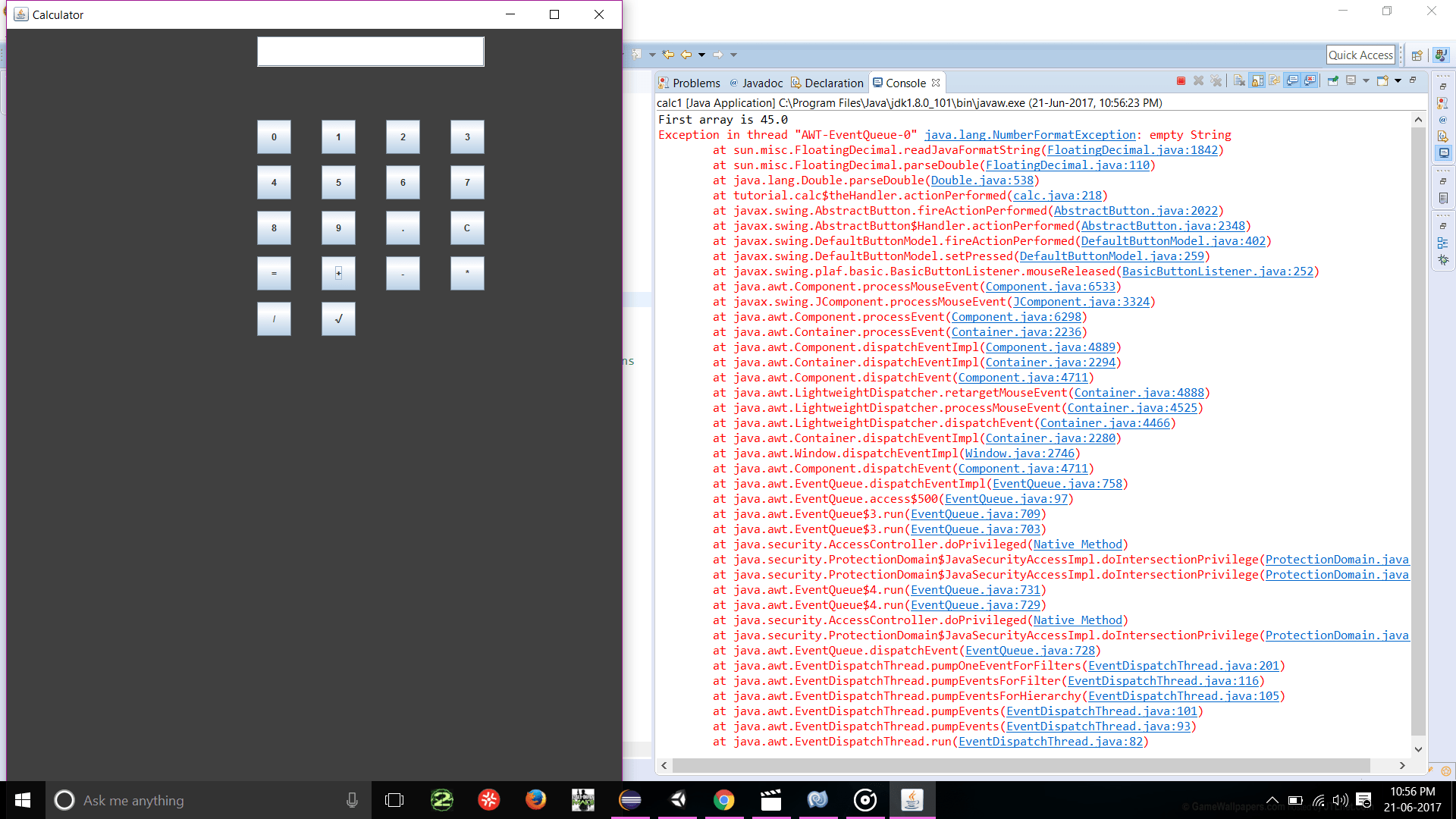Toggle Show Console When Standard Out Changes
This screenshot has height=819, width=1456.
[1292, 80]
